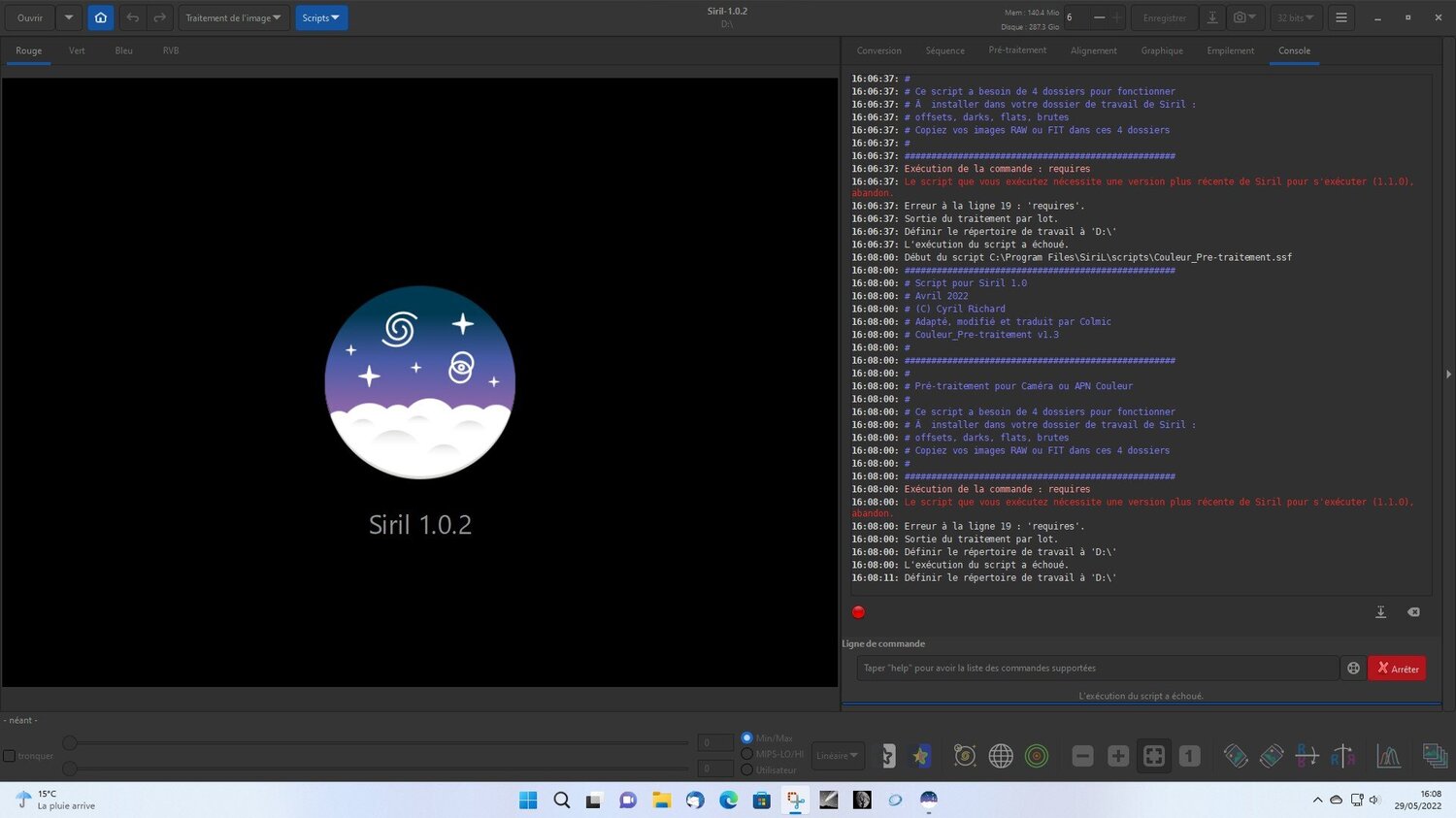The height and width of the screenshot is (818, 1456).
Task: Open the Traitement de l'image menu
Action: pyautogui.click(x=234, y=17)
